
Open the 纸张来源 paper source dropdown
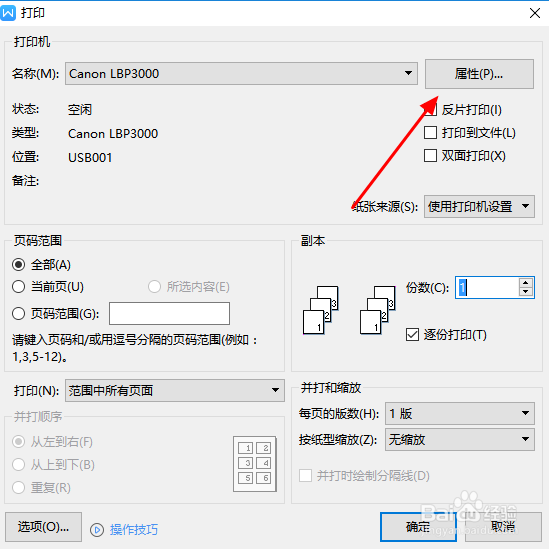479,207
